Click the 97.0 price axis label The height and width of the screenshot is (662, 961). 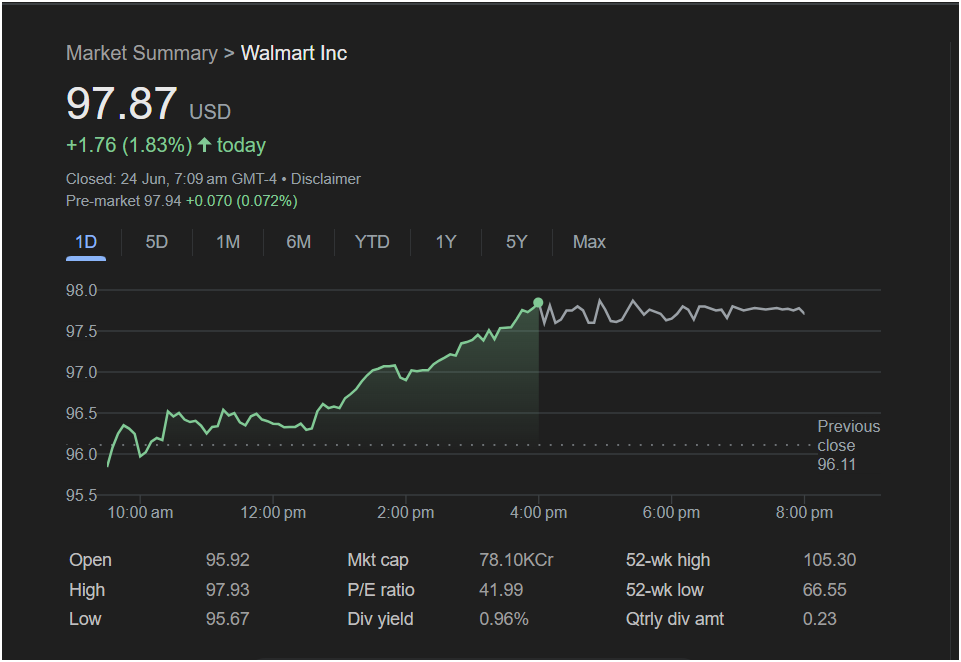click(x=82, y=373)
